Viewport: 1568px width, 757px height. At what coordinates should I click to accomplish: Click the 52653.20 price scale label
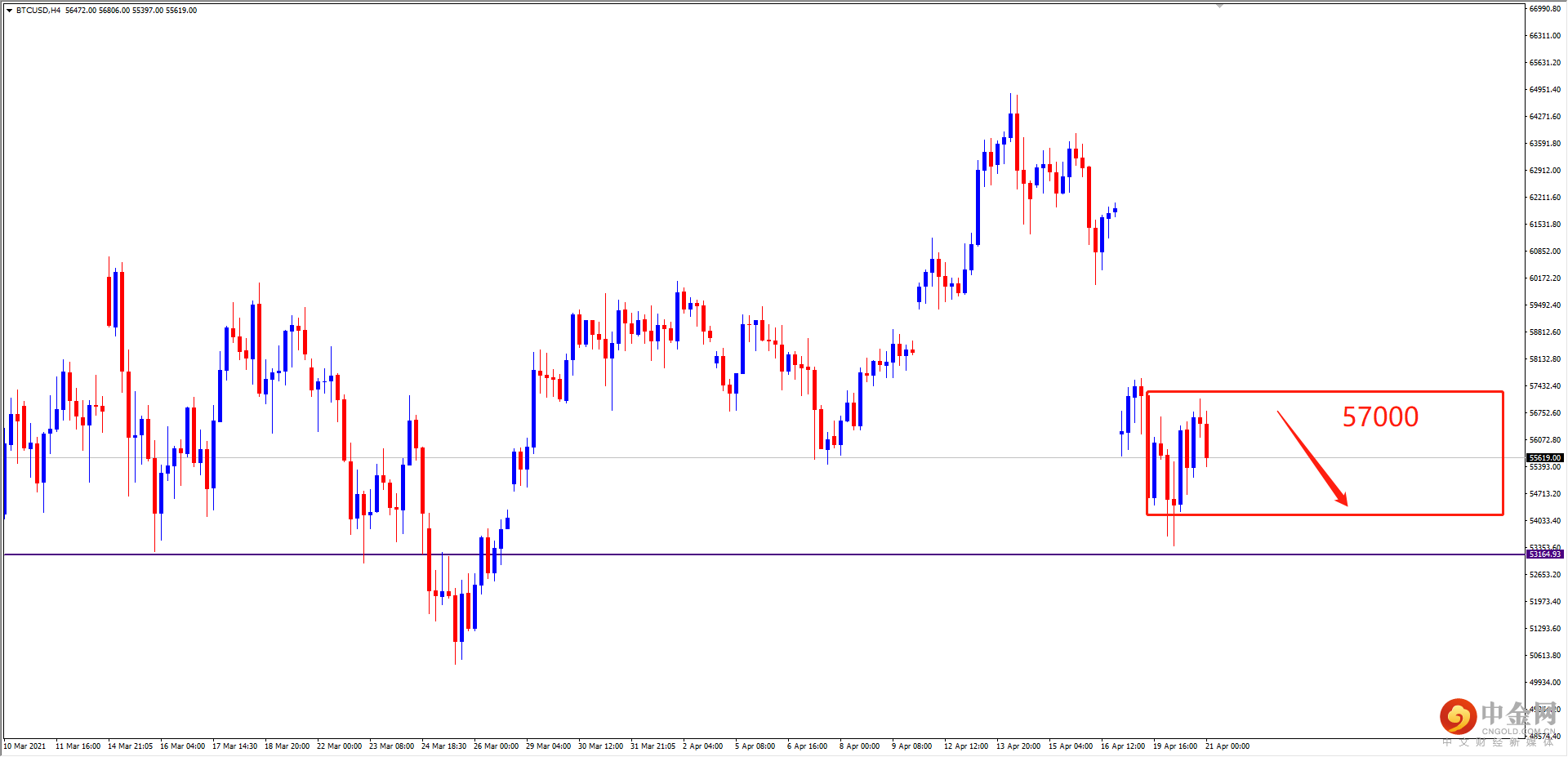click(x=1544, y=575)
